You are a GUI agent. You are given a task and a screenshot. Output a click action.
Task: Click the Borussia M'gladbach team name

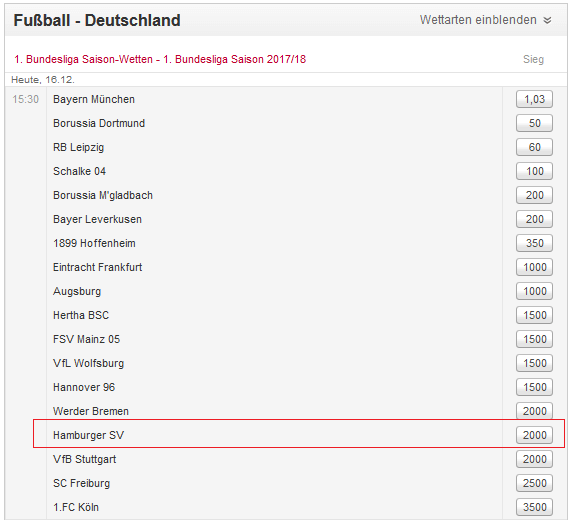(103, 195)
